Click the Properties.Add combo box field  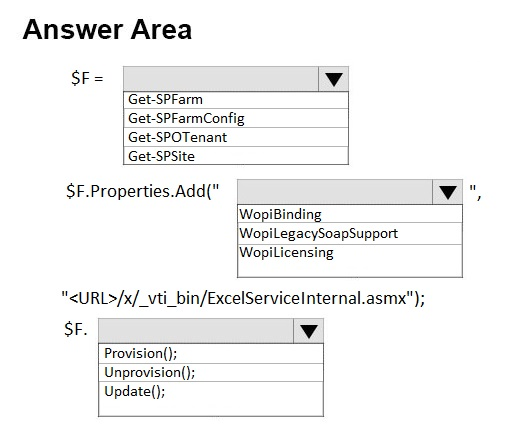click(335, 192)
